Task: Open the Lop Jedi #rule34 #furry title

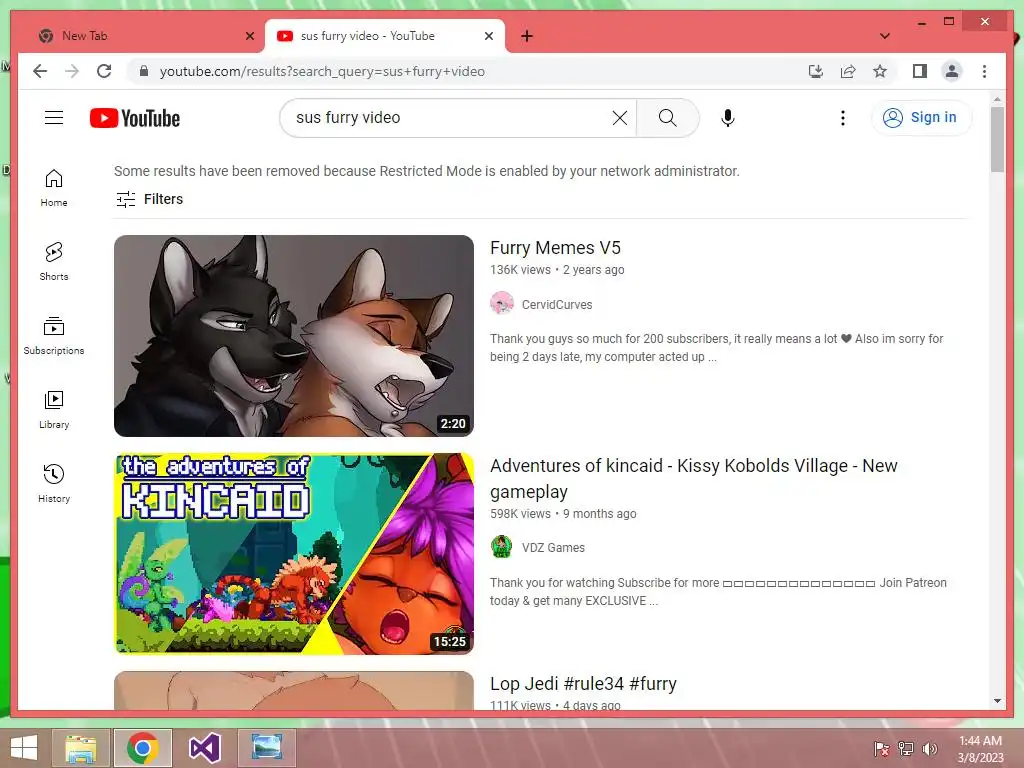Action: click(583, 684)
